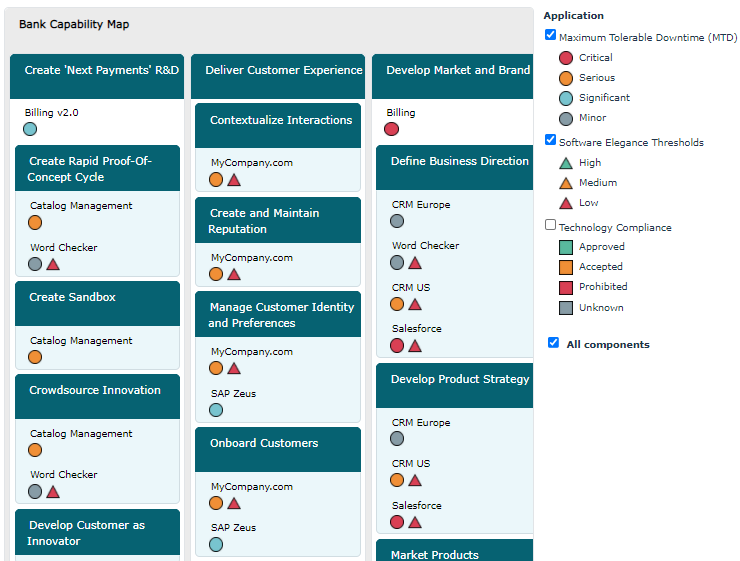Uncheck Maximum Tolerable Downtime (MTD) checkbox
Image resolution: width=740 pixels, height=561 pixels.
tap(550, 35)
